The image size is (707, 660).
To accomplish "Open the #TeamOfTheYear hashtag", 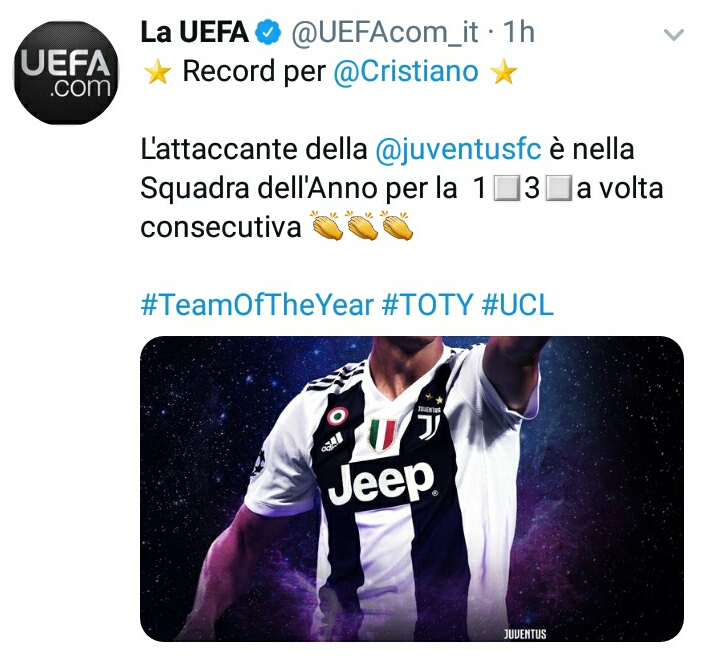I will [x=257, y=304].
